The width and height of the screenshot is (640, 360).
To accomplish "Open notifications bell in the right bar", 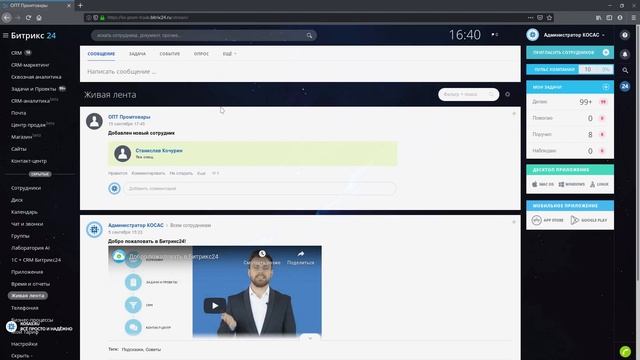I will pyautogui.click(x=624, y=54).
